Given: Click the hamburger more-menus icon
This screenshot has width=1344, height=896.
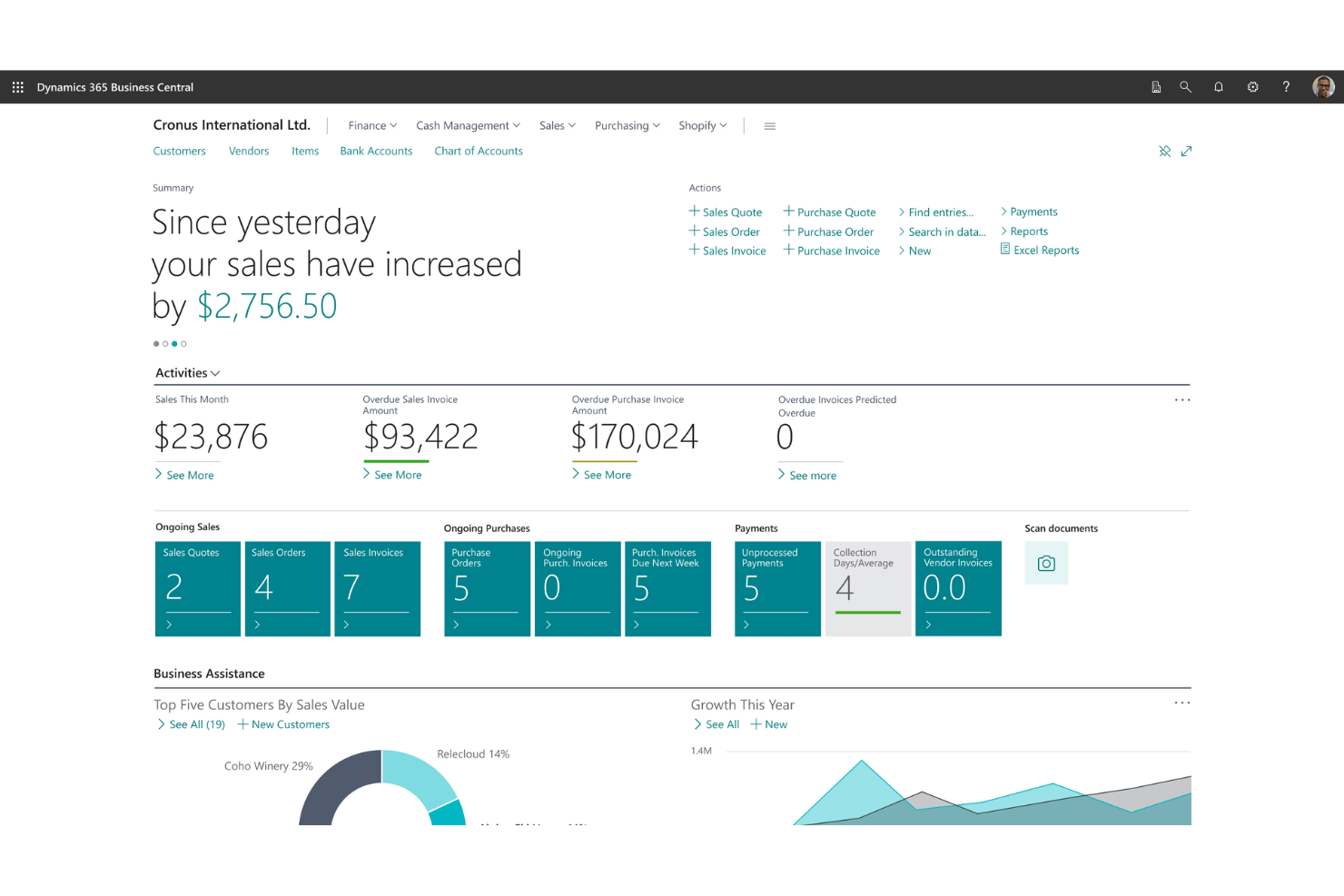Looking at the screenshot, I should (x=769, y=125).
